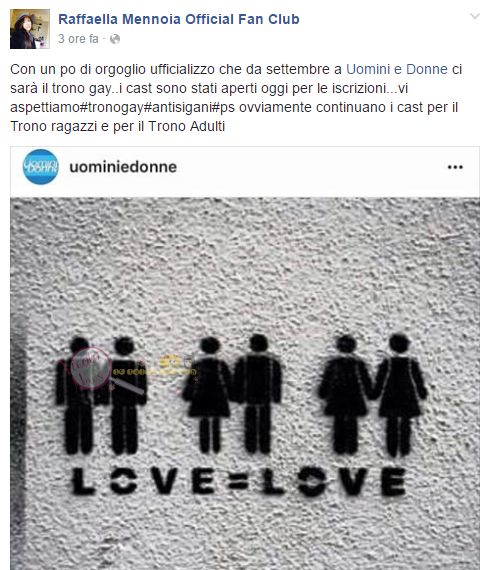Click the two-women couple holding hands stencil
This screenshot has width=480, height=570.
[x=373, y=395]
